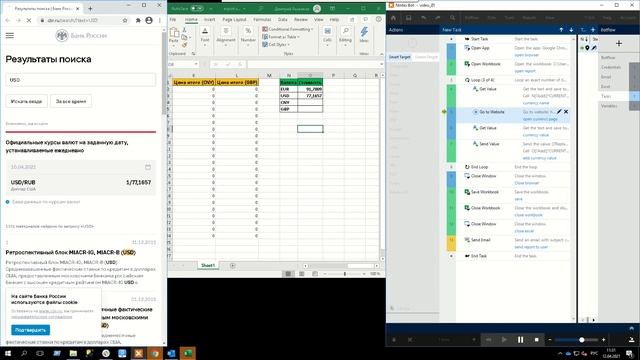This screenshot has width=640, height=360.
Task: Move action up with the up arrow
Action: pos(561,30)
